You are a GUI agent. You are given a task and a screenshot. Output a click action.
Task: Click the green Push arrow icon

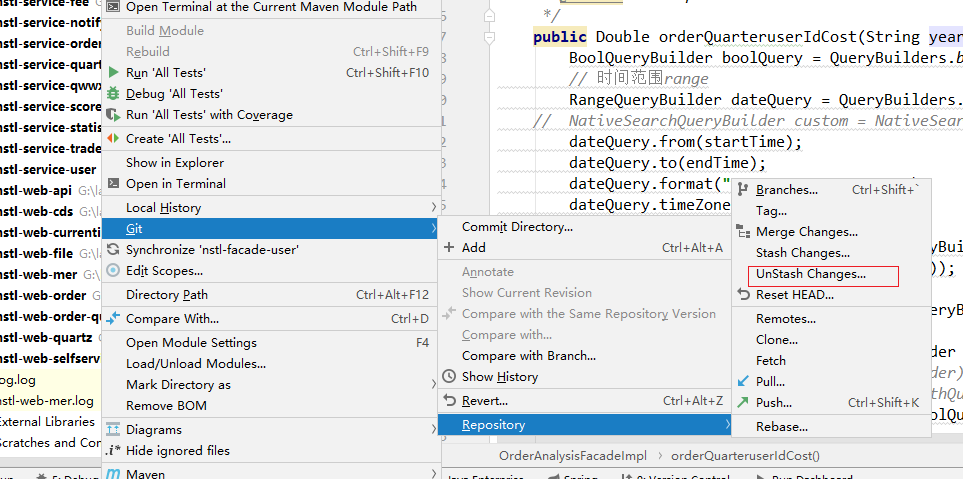[x=744, y=402]
